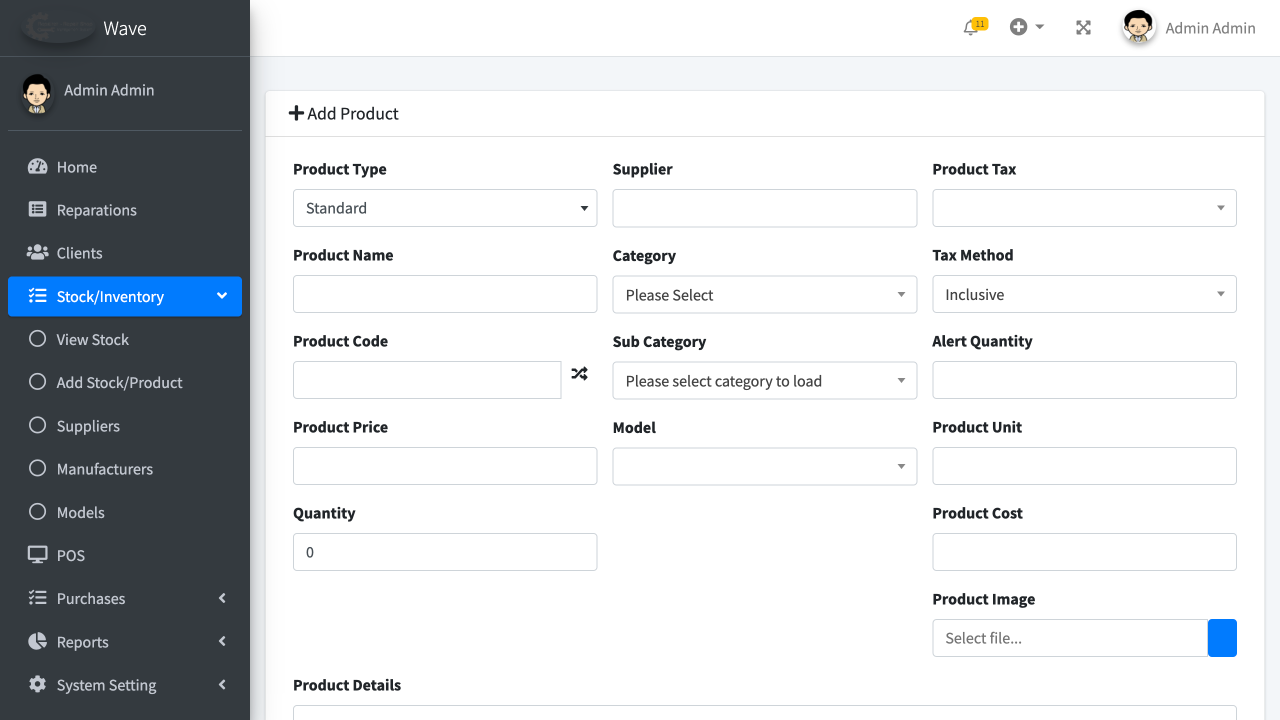Open the Product Type dropdown
Viewport: 1280px width, 720px height.
[444, 208]
